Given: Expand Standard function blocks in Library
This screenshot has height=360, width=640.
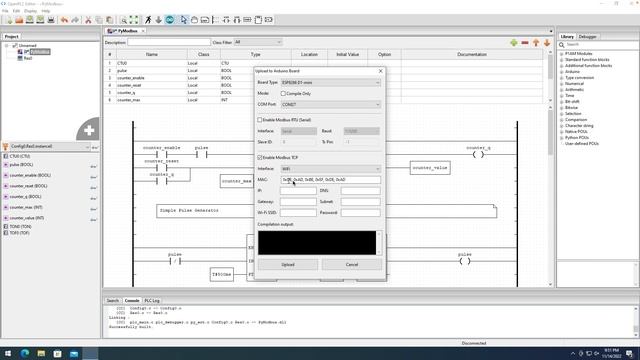Looking at the screenshot, I should click(562, 60).
